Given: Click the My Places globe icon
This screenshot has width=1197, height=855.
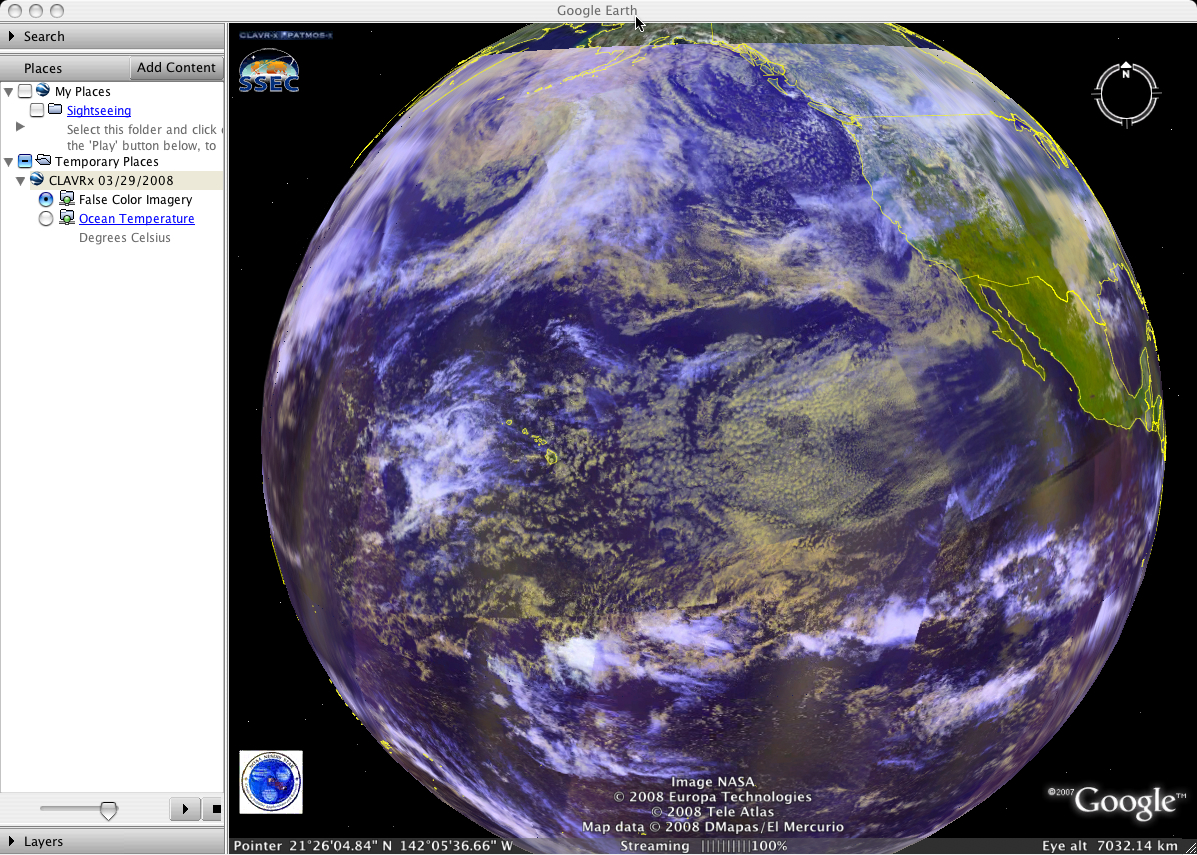Looking at the screenshot, I should point(44,91).
